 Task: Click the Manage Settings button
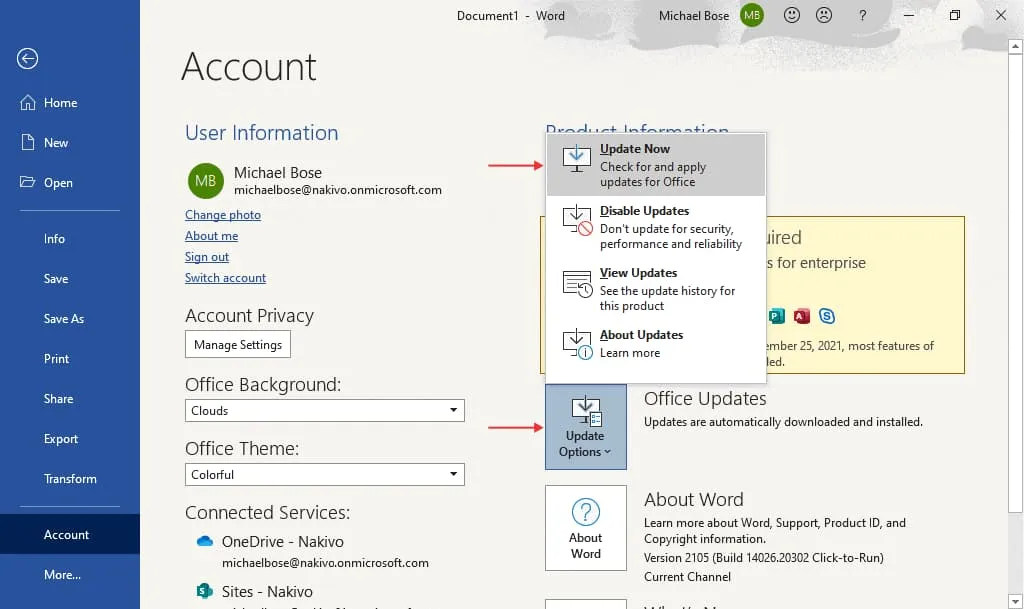coord(238,345)
